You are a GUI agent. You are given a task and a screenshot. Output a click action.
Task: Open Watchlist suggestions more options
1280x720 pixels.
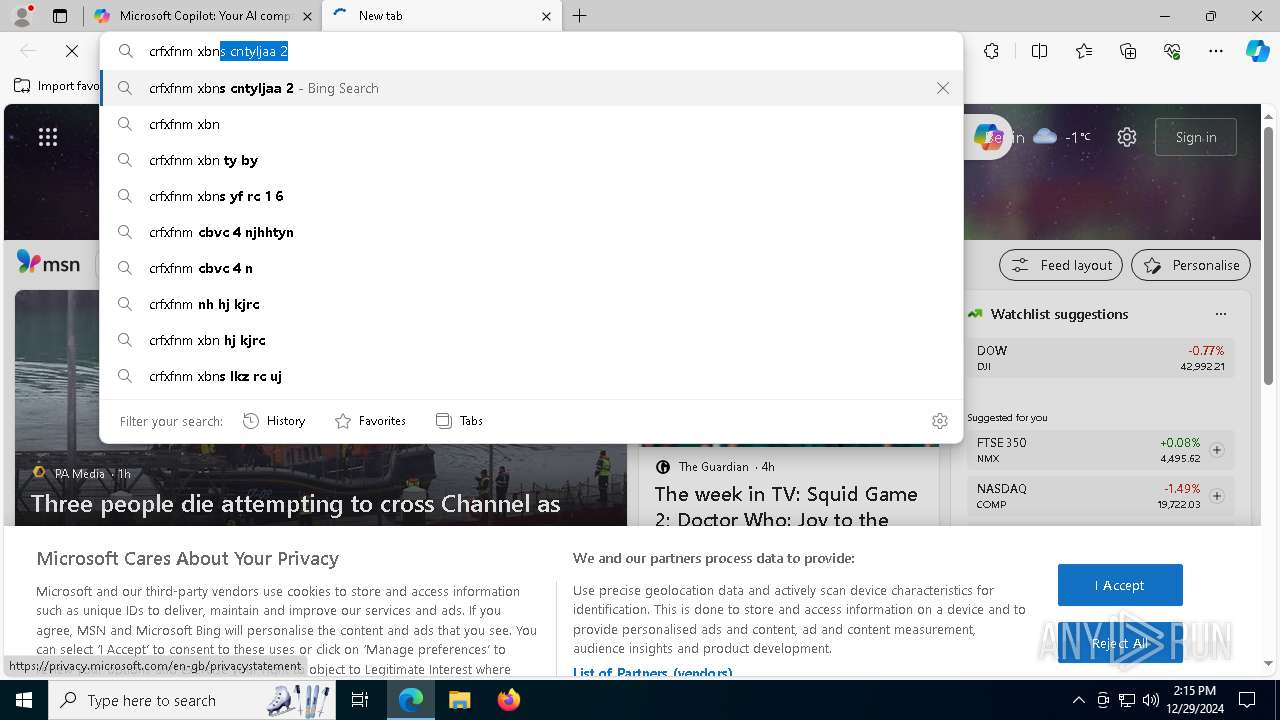[x=1221, y=314]
